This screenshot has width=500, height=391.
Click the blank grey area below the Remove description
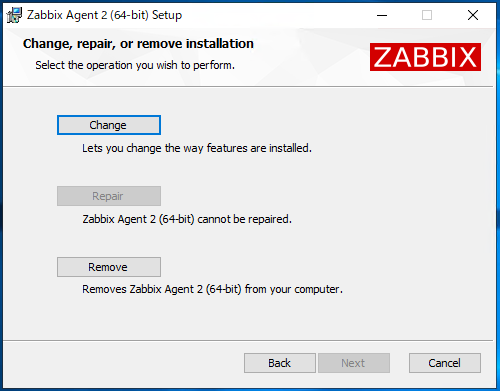[x=248, y=318]
